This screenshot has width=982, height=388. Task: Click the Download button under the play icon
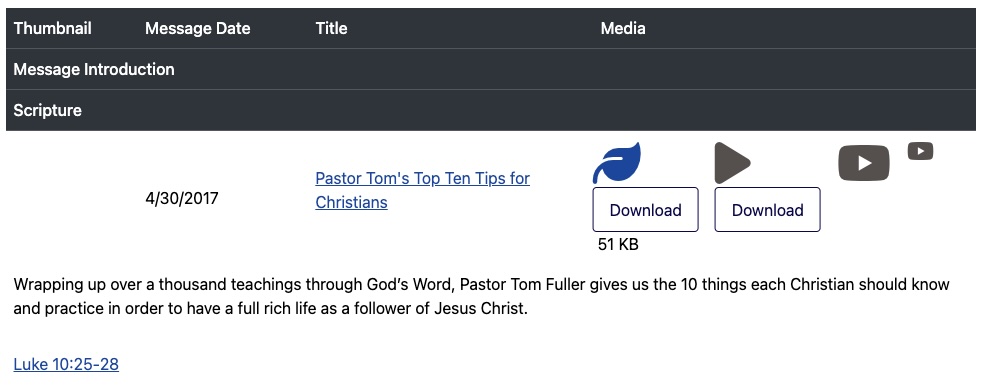tap(767, 210)
